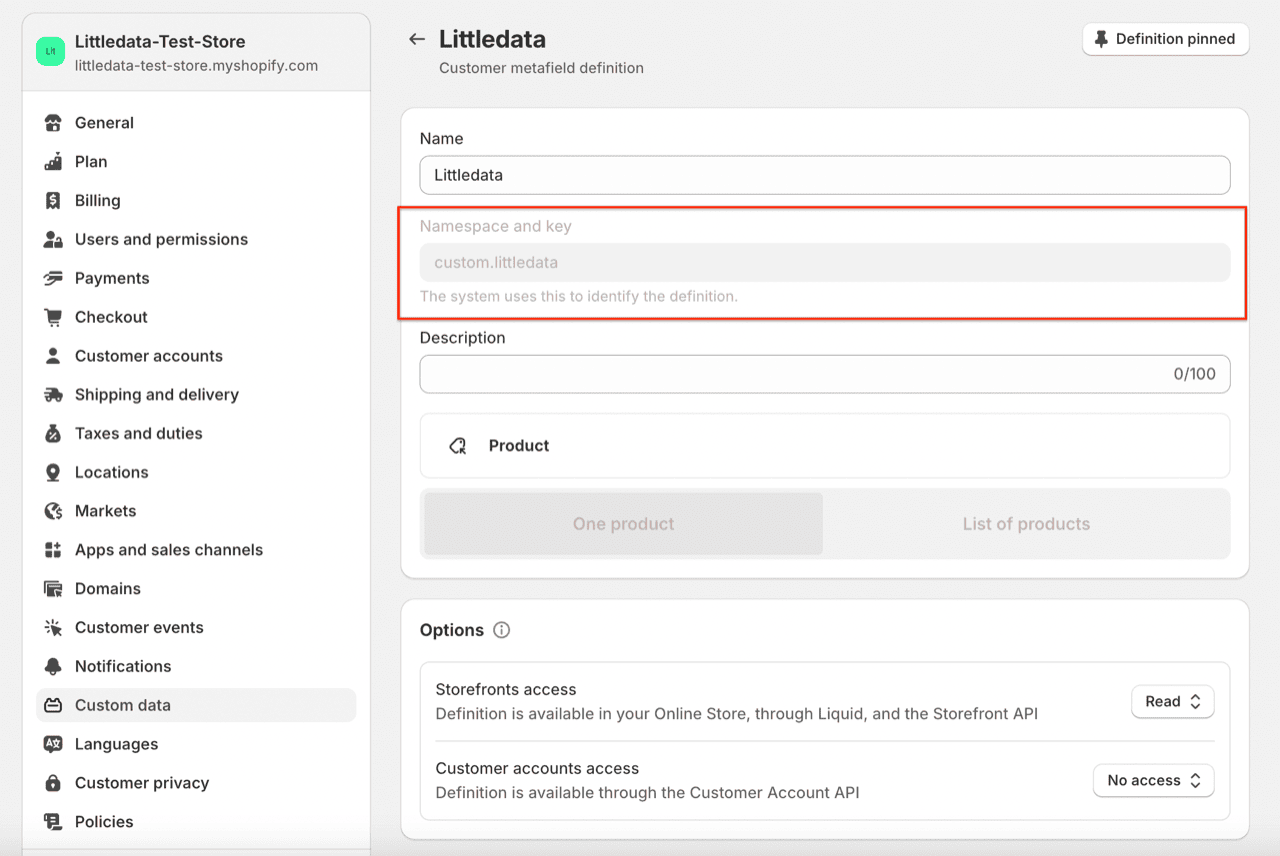Click the Customer privacy lock icon

54,783
